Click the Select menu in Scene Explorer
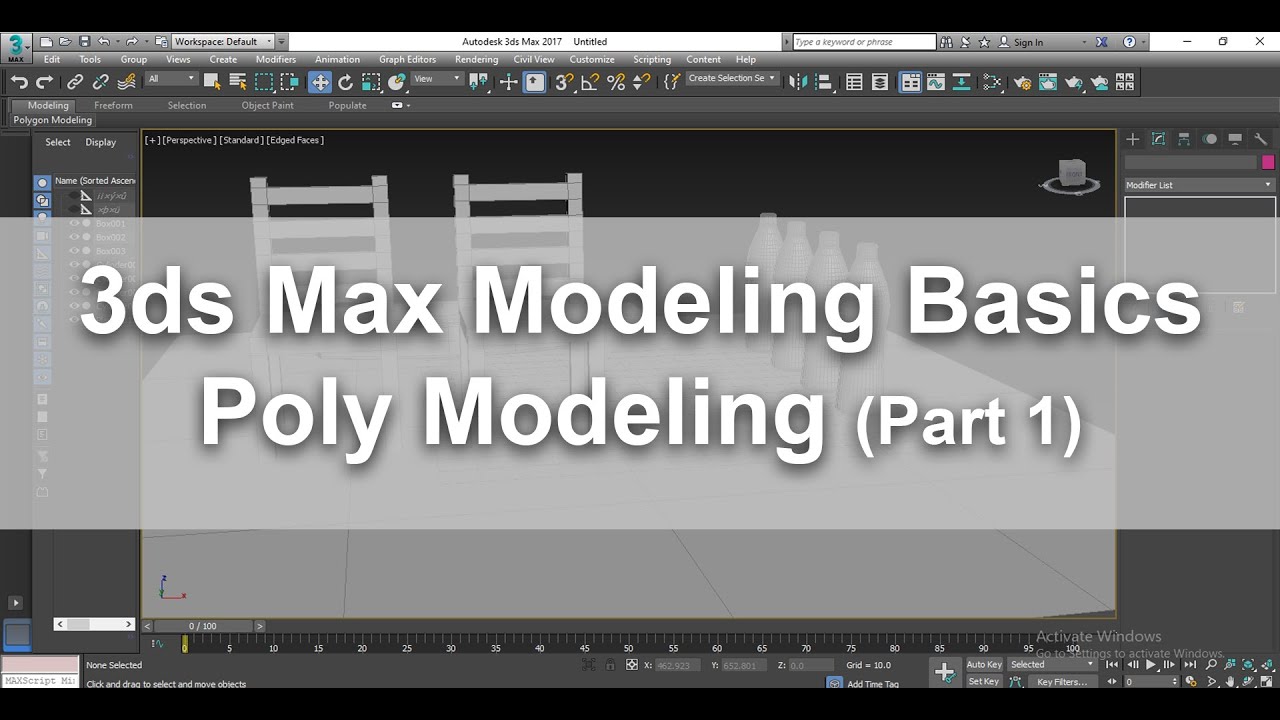This screenshot has height=720, width=1280. pos(58,142)
